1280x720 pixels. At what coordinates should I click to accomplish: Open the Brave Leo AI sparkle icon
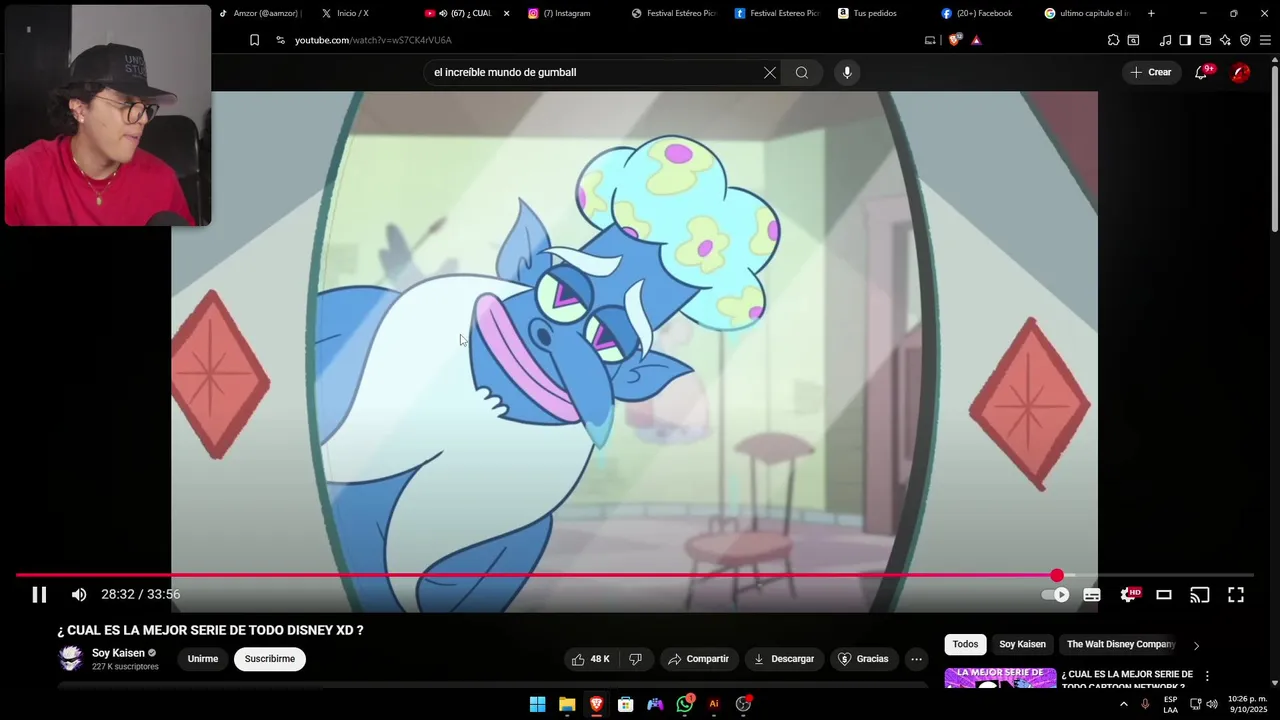[1225, 40]
